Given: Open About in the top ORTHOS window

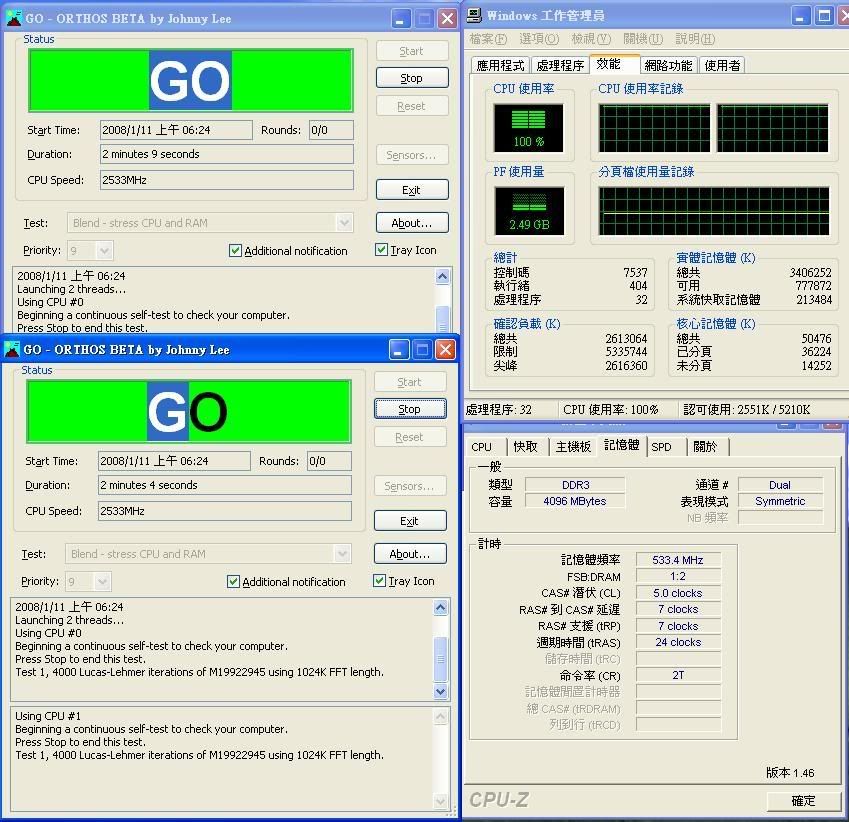Looking at the screenshot, I should click(x=412, y=223).
